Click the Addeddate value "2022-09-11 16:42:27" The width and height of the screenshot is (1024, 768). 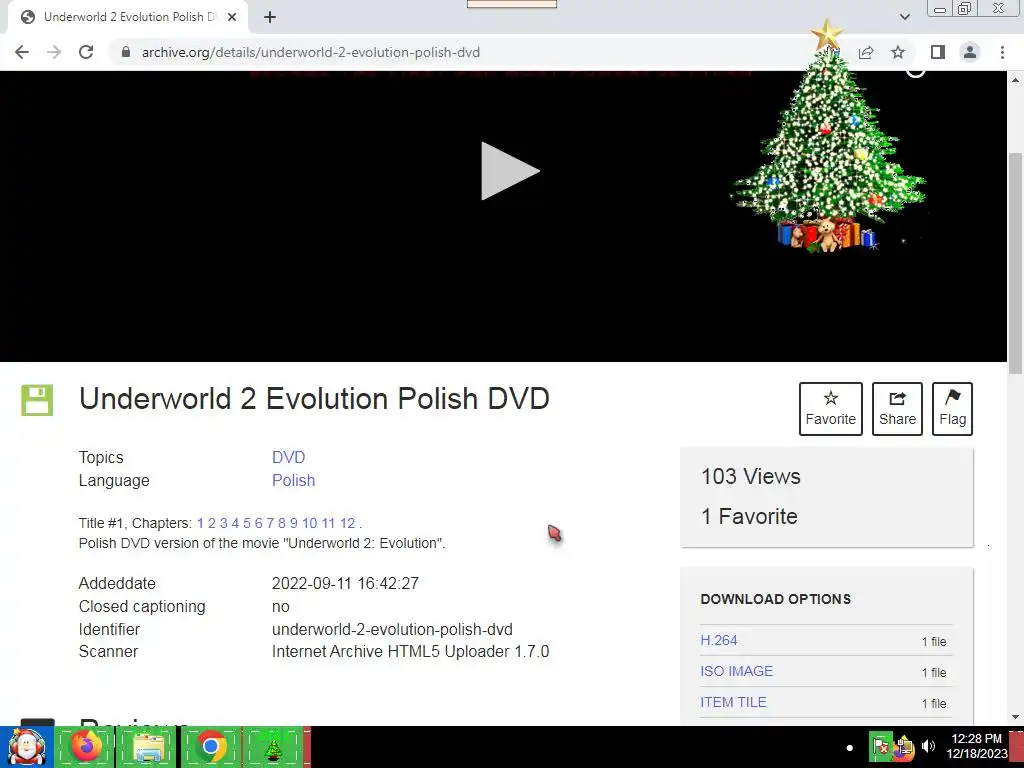345,583
